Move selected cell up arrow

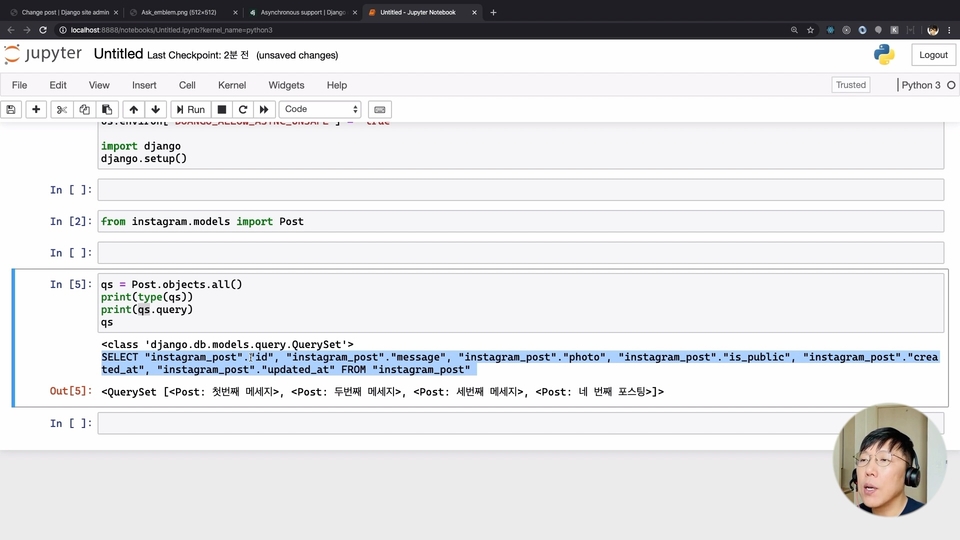[133, 110]
